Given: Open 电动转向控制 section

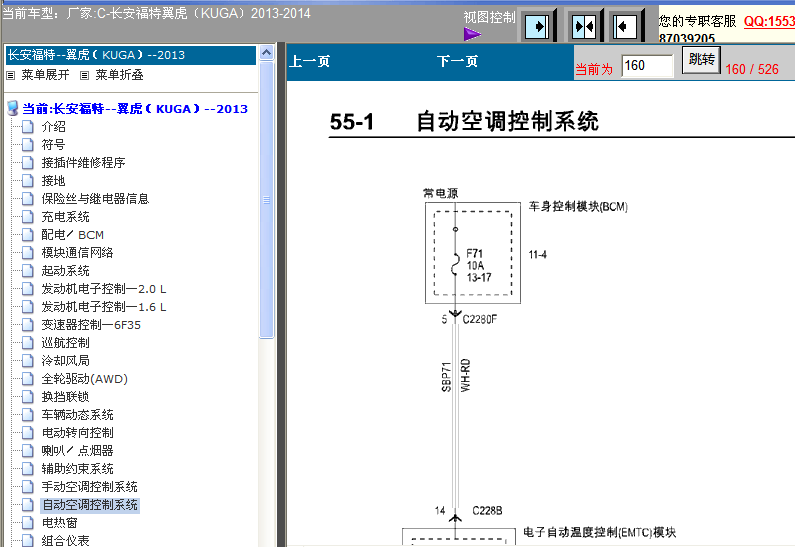Looking at the screenshot, I should click(x=77, y=432).
